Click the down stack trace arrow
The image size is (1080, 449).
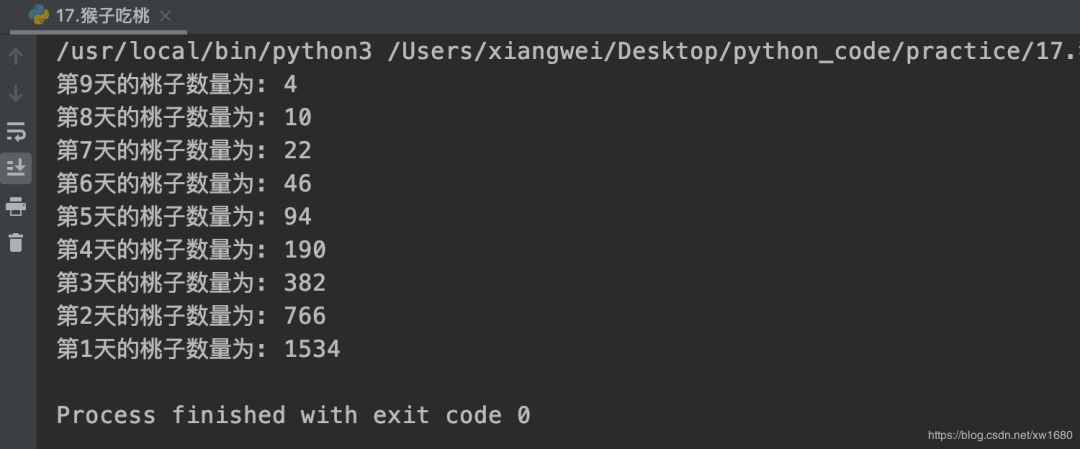(16, 94)
